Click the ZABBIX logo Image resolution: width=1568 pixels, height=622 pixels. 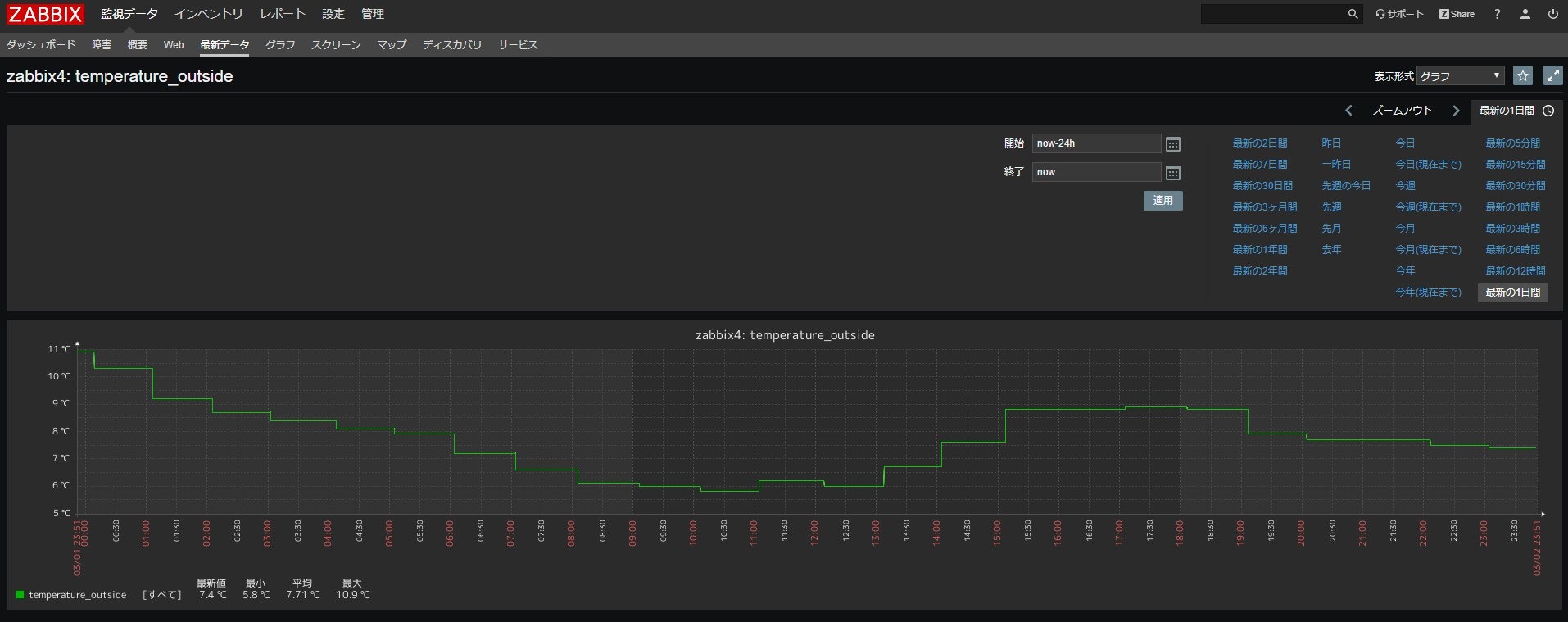46,14
